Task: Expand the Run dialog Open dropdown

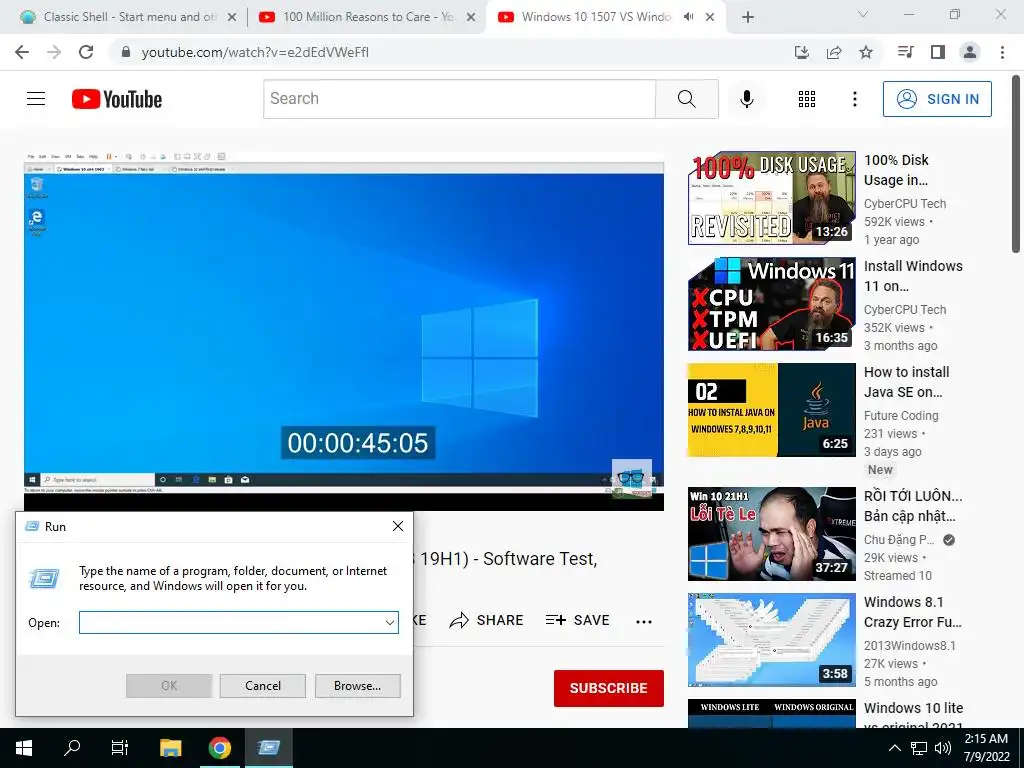Action: coord(390,622)
